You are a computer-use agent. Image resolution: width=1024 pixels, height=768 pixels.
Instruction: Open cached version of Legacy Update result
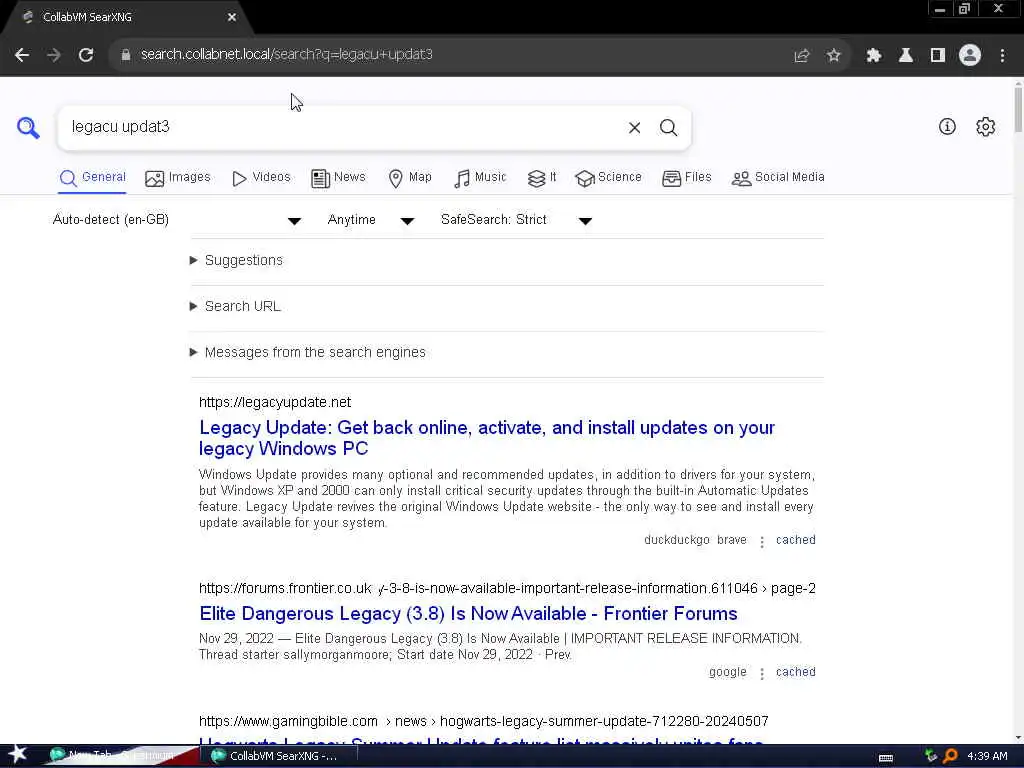(795, 540)
